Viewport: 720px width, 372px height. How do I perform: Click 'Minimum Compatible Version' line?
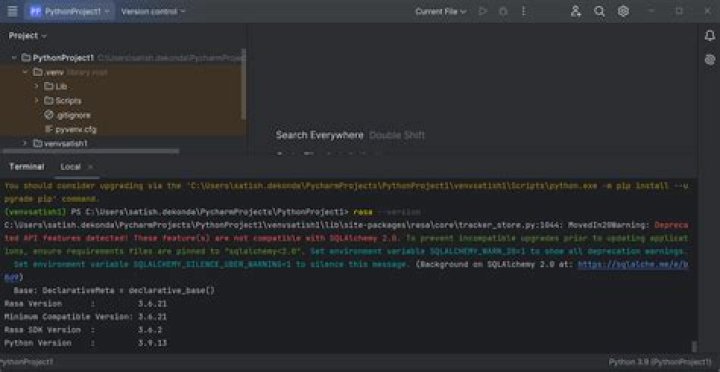86,317
